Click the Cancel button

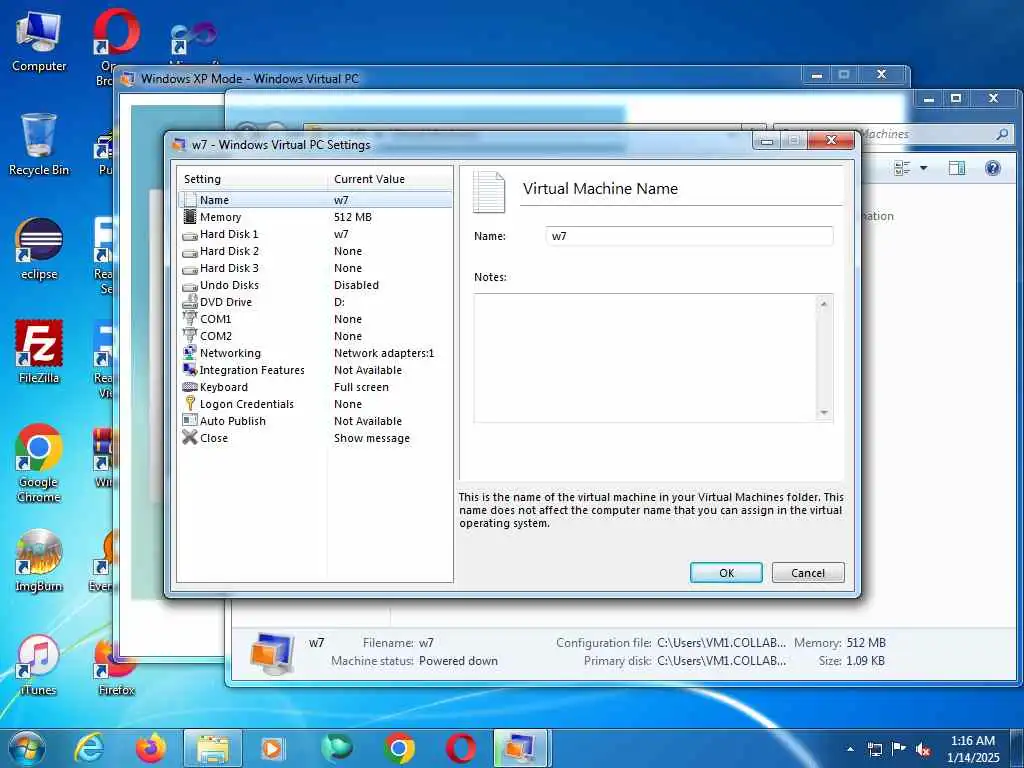(x=808, y=573)
